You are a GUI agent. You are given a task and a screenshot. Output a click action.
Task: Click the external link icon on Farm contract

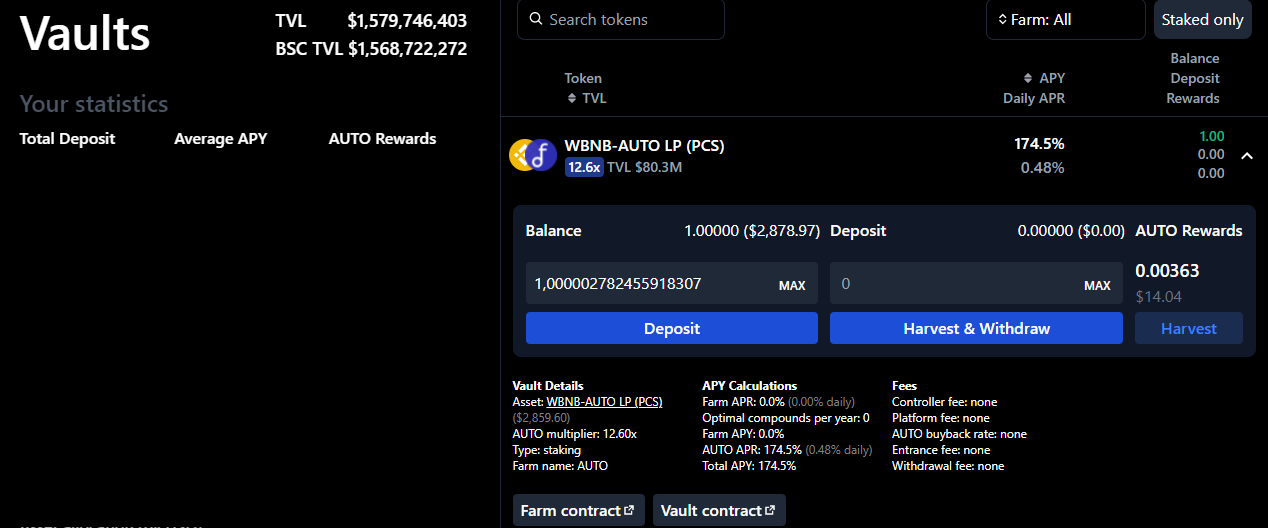point(629,510)
